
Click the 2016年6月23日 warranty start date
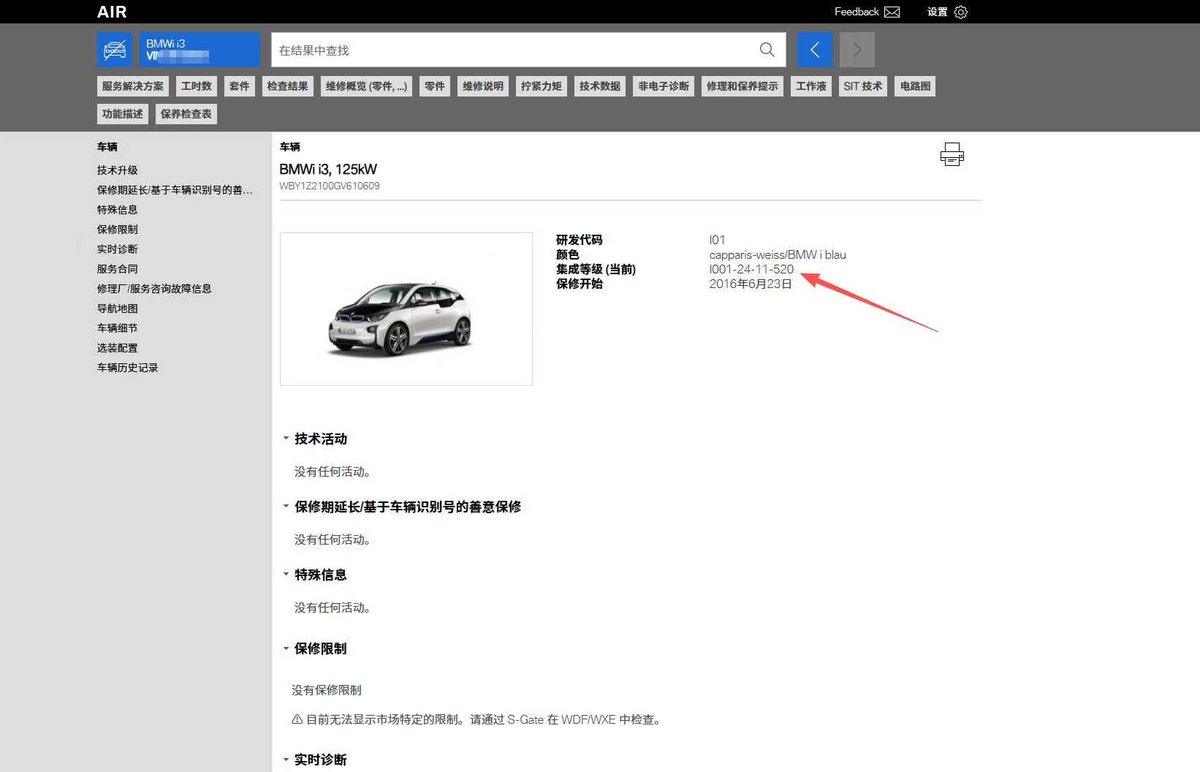click(x=750, y=284)
